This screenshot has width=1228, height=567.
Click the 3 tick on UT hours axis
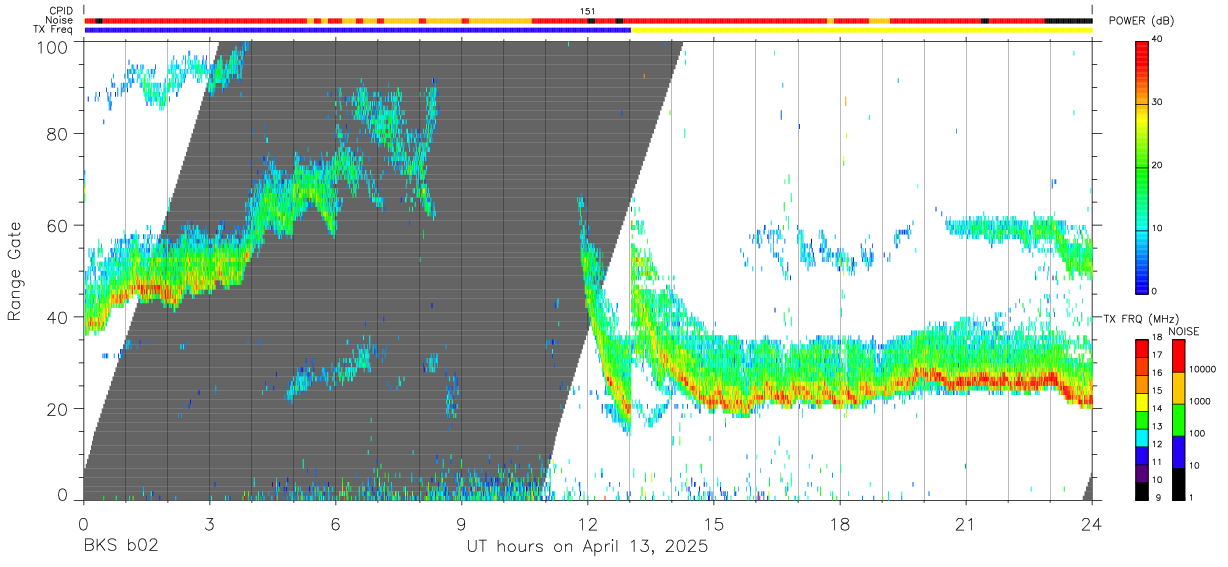click(209, 525)
